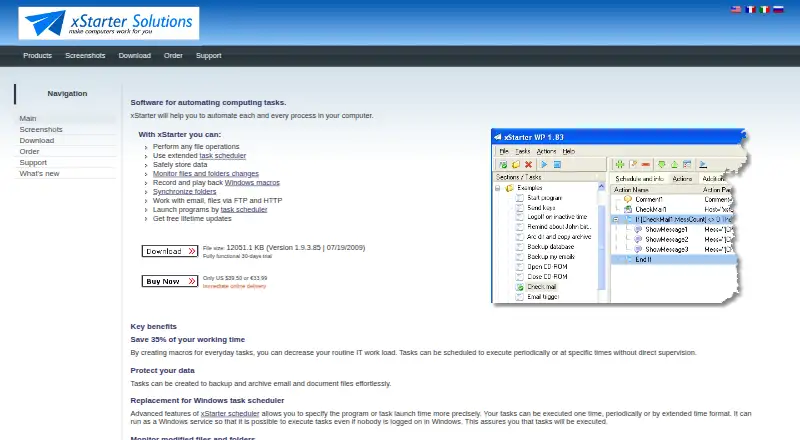
Task: Switch language using the US flag
Action: point(736,9)
